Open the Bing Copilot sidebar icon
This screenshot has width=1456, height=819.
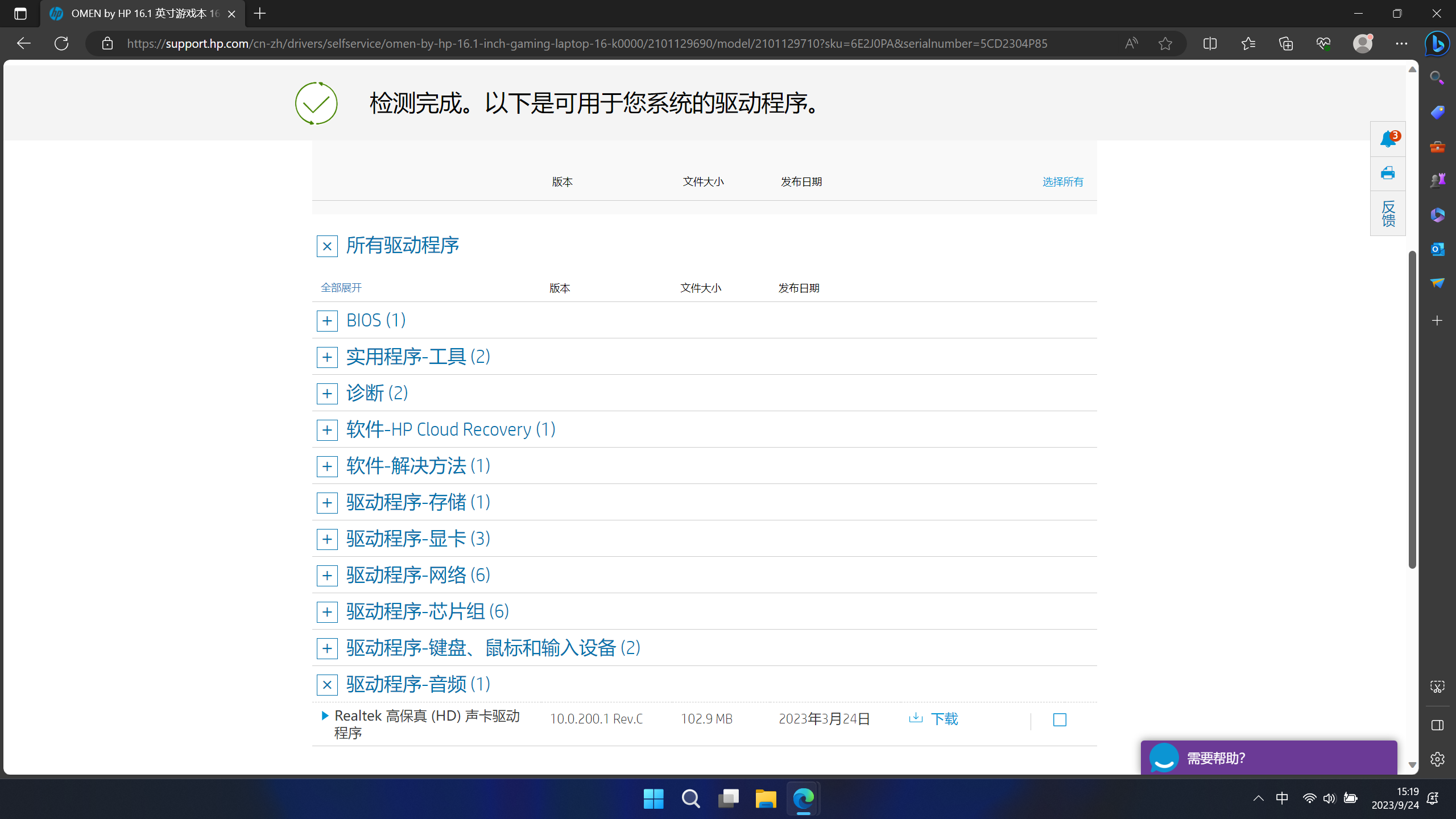click(1437, 43)
